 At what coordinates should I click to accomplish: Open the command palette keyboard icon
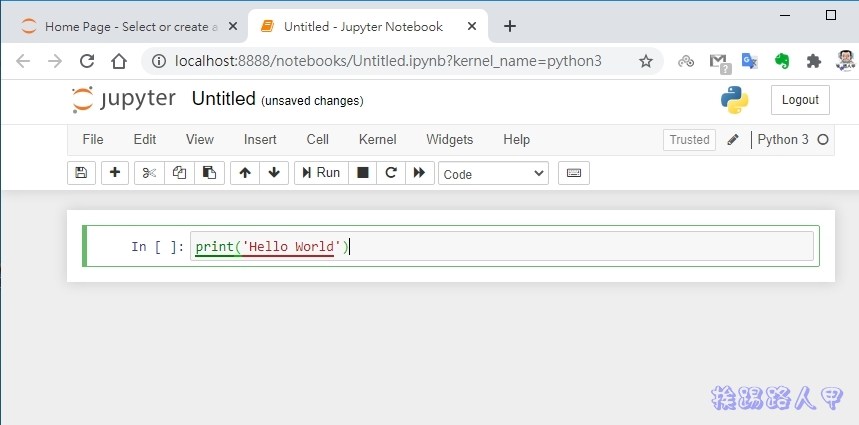(x=574, y=173)
